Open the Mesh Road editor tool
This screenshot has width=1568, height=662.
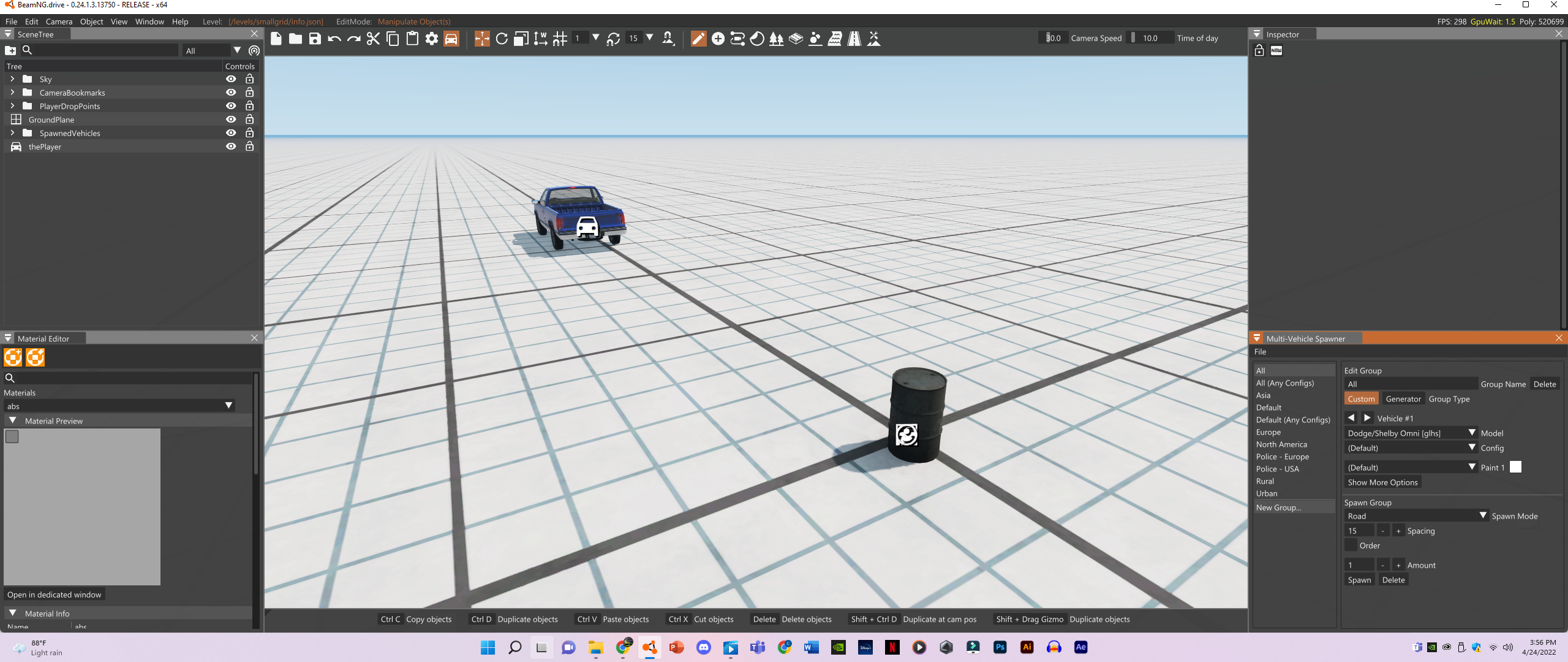796,39
